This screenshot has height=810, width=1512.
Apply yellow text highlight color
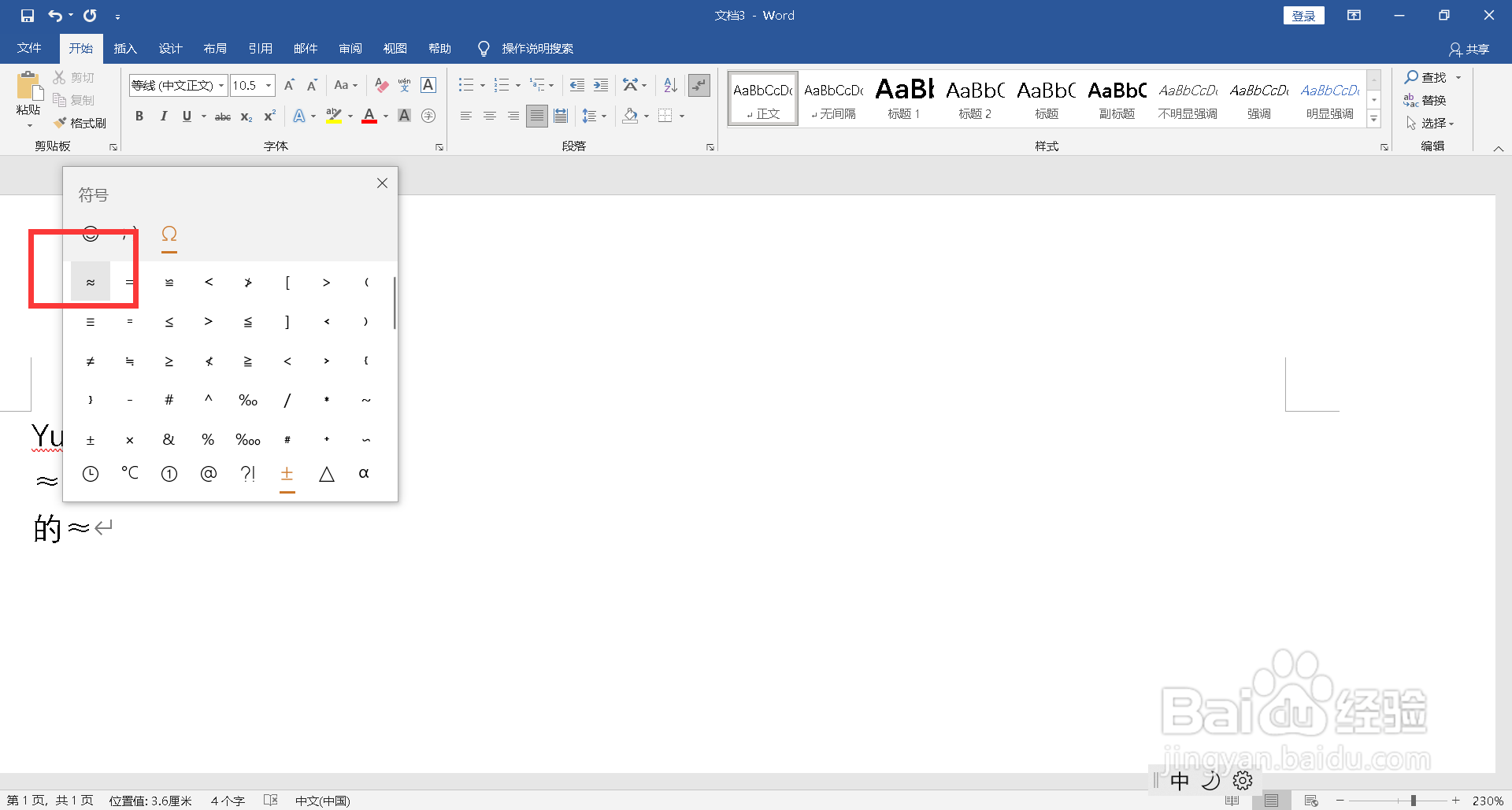tap(334, 117)
